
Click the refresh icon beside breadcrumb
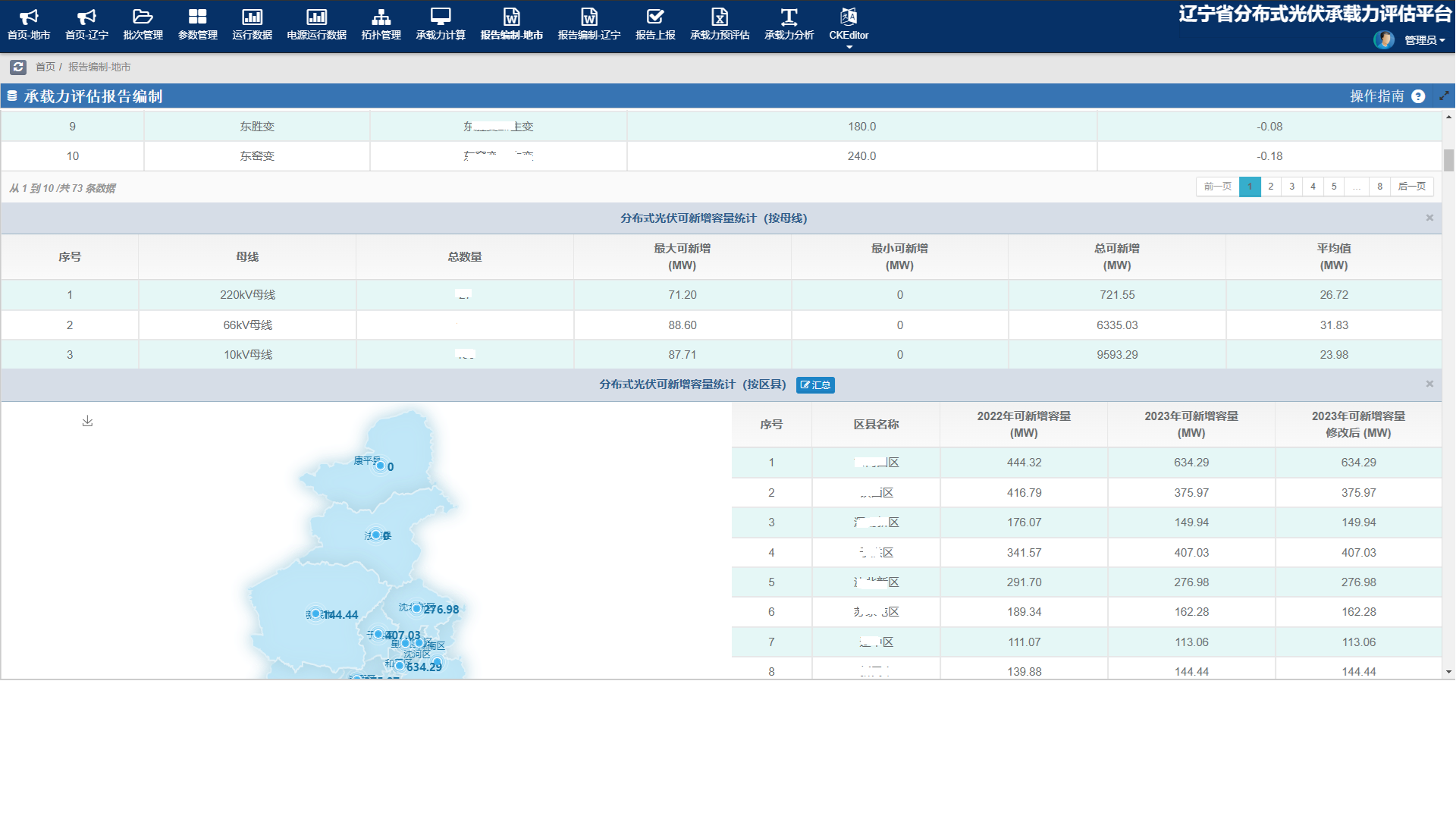point(18,67)
